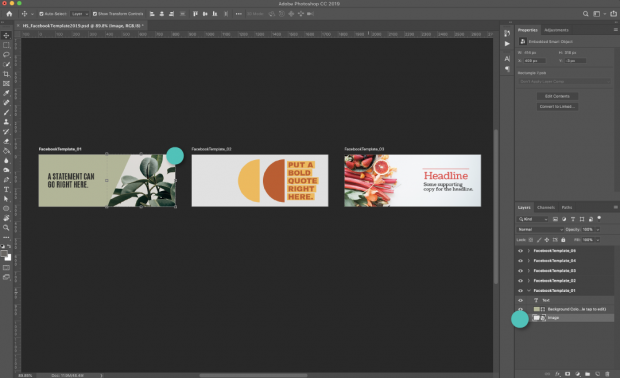Select the Brush tool
The height and width of the screenshot is (378, 620).
pyautogui.click(x=6, y=112)
